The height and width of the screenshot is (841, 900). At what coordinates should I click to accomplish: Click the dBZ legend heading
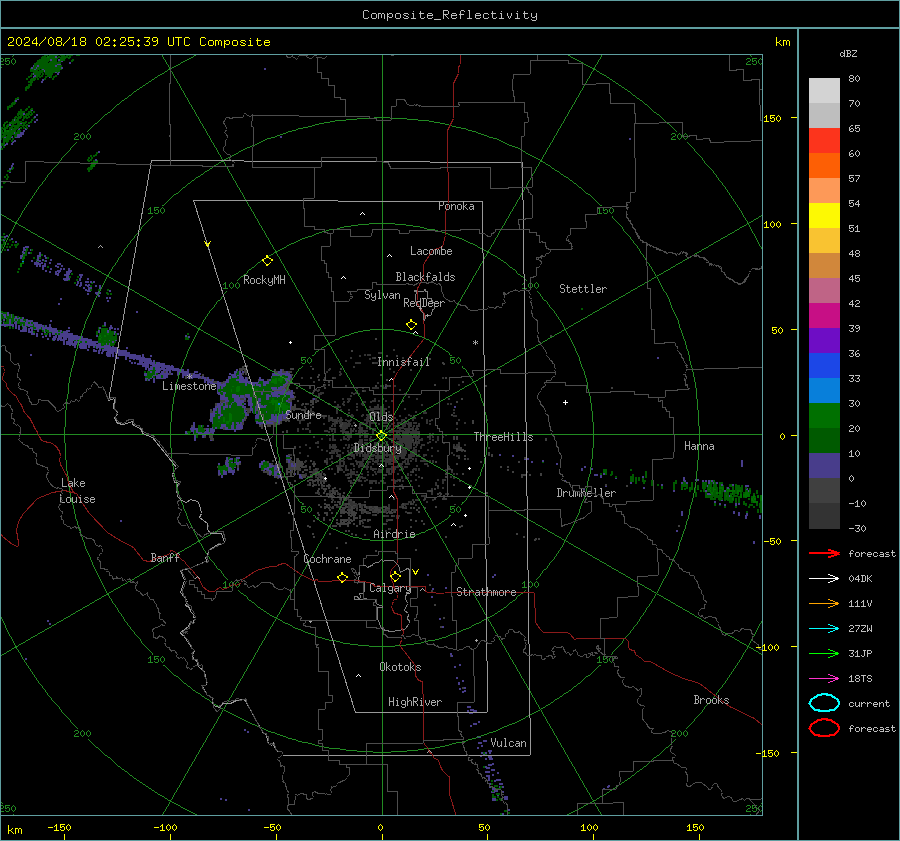[848, 53]
